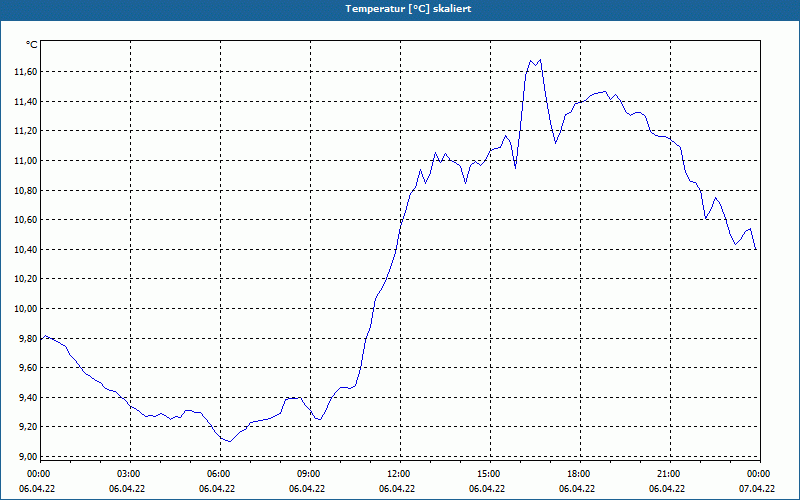This screenshot has height=500, width=800.
Task: Click the 06.04.22 date under 18:00
Action: click(x=577, y=489)
